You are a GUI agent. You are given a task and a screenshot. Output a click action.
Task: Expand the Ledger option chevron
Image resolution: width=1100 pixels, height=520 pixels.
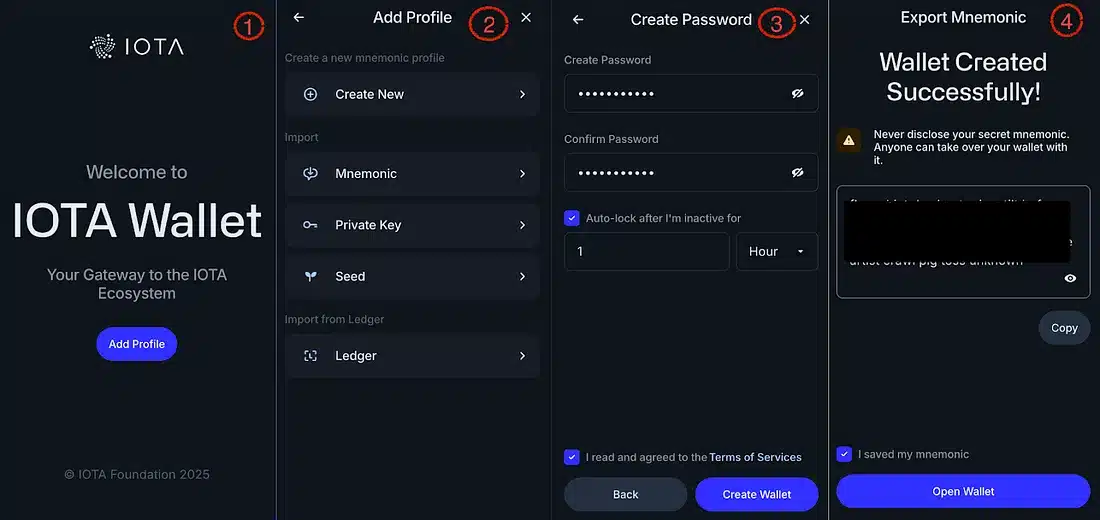point(522,356)
